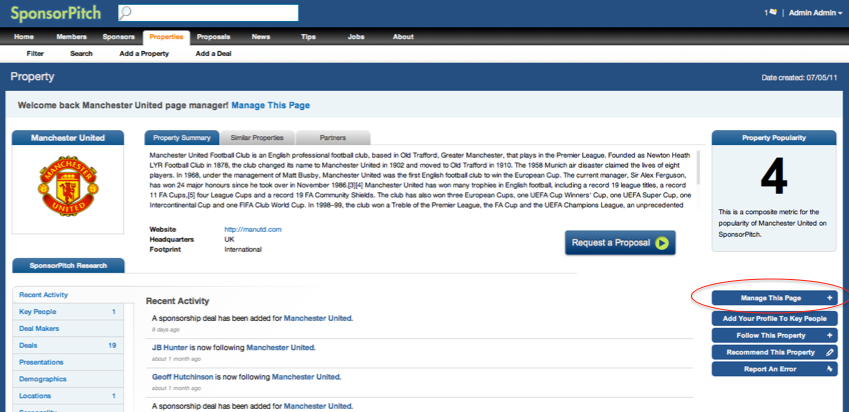
Task: Click the property summary text scrollbar
Action: (x=698, y=168)
